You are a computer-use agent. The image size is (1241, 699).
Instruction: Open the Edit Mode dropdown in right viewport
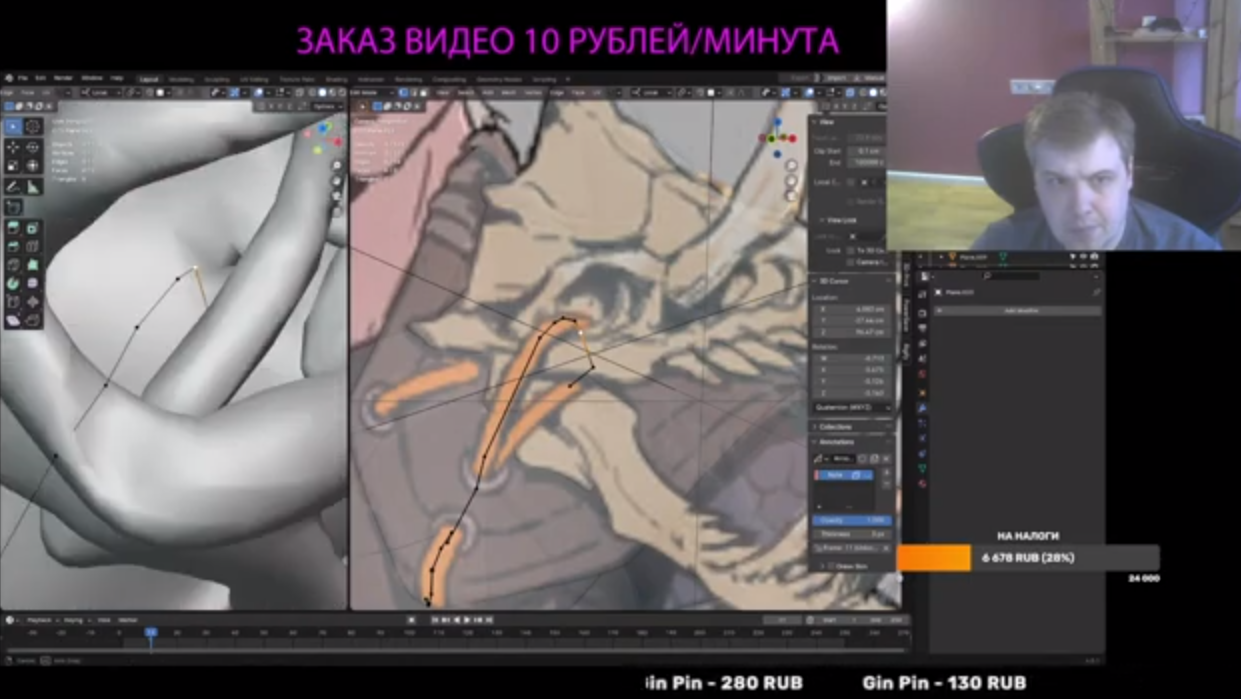tap(373, 93)
